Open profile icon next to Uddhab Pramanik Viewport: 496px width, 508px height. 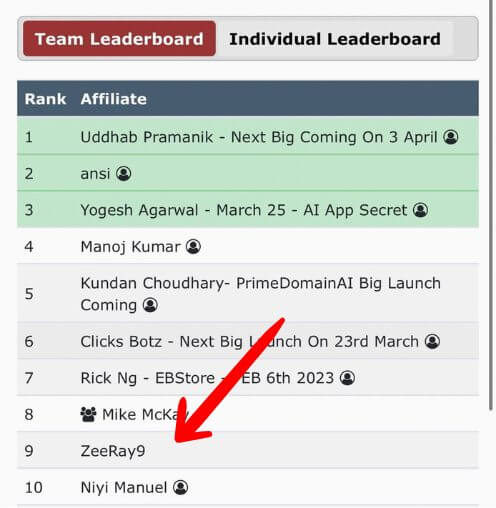(451, 137)
